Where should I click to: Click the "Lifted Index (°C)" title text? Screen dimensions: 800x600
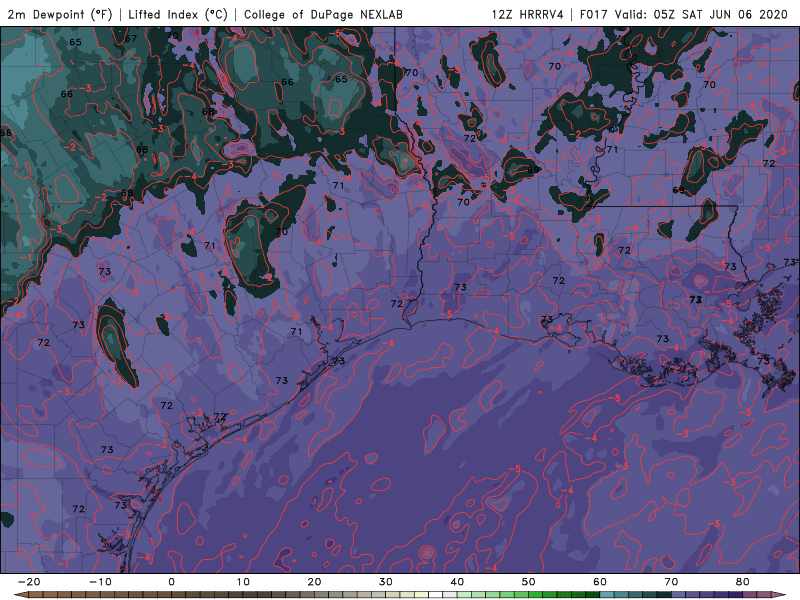(178, 15)
